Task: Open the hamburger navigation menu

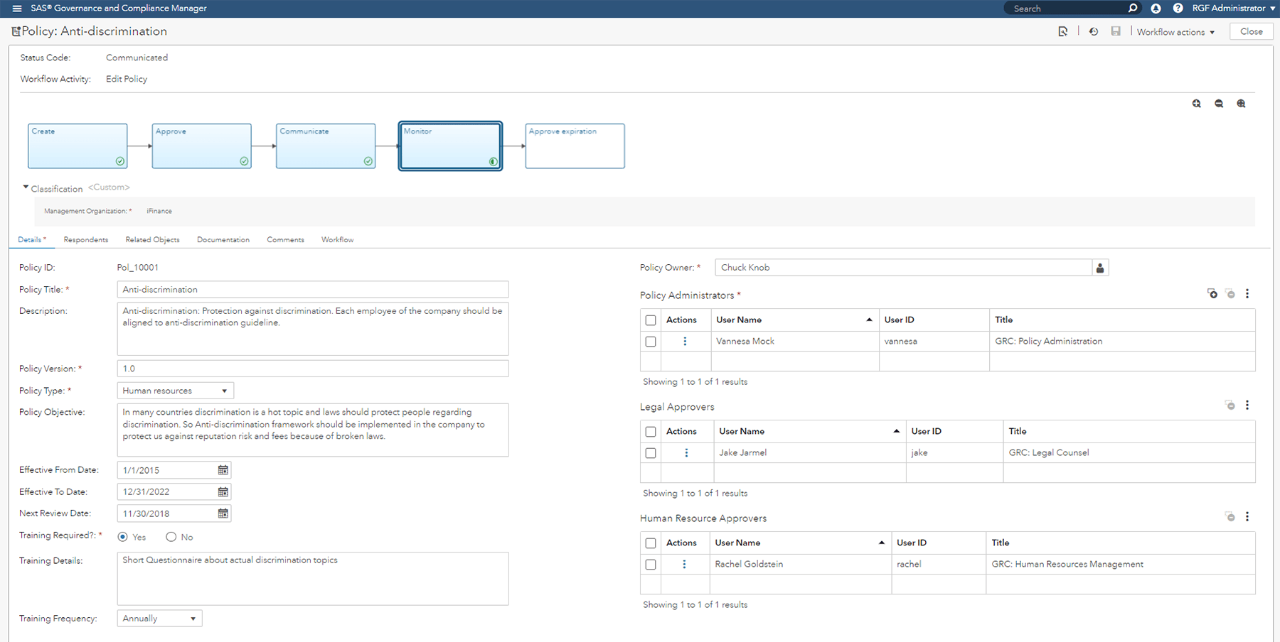Action: [16, 8]
